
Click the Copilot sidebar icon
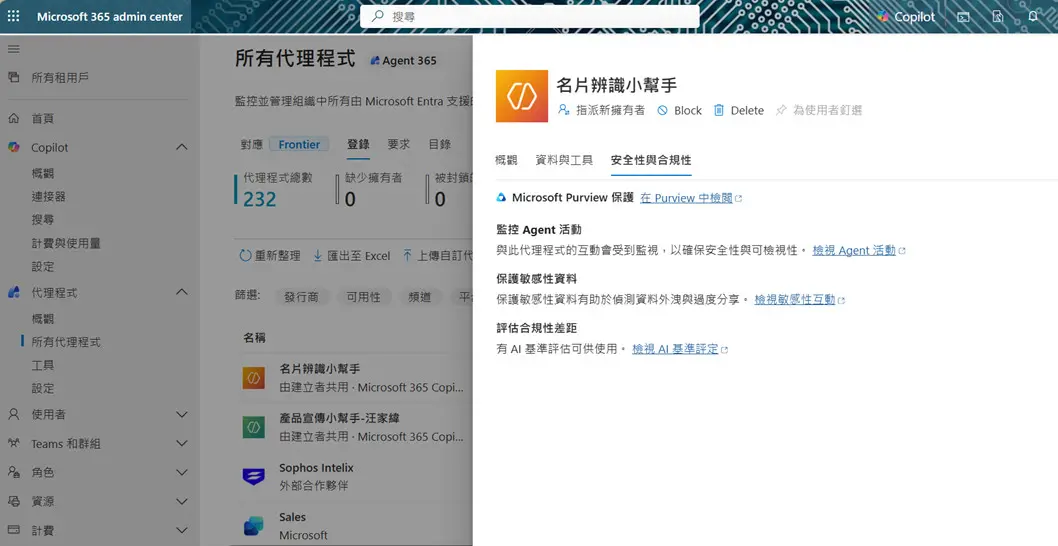pyautogui.click(x=13, y=147)
